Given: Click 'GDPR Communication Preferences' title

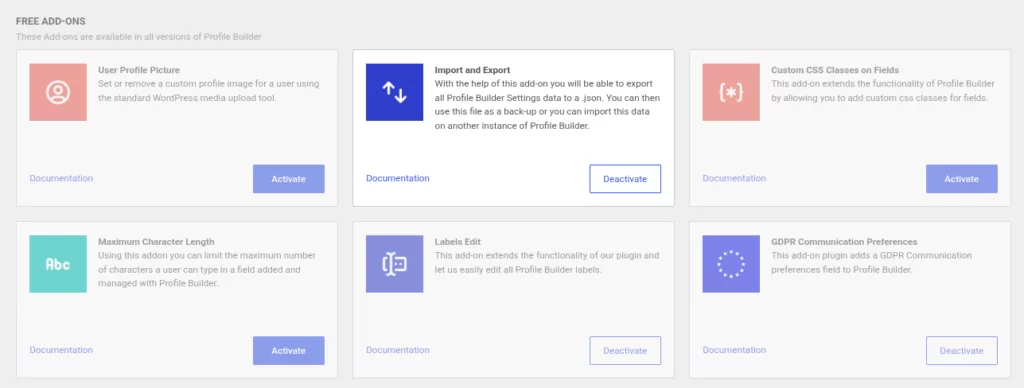Looking at the screenshot, I should 844,242.
